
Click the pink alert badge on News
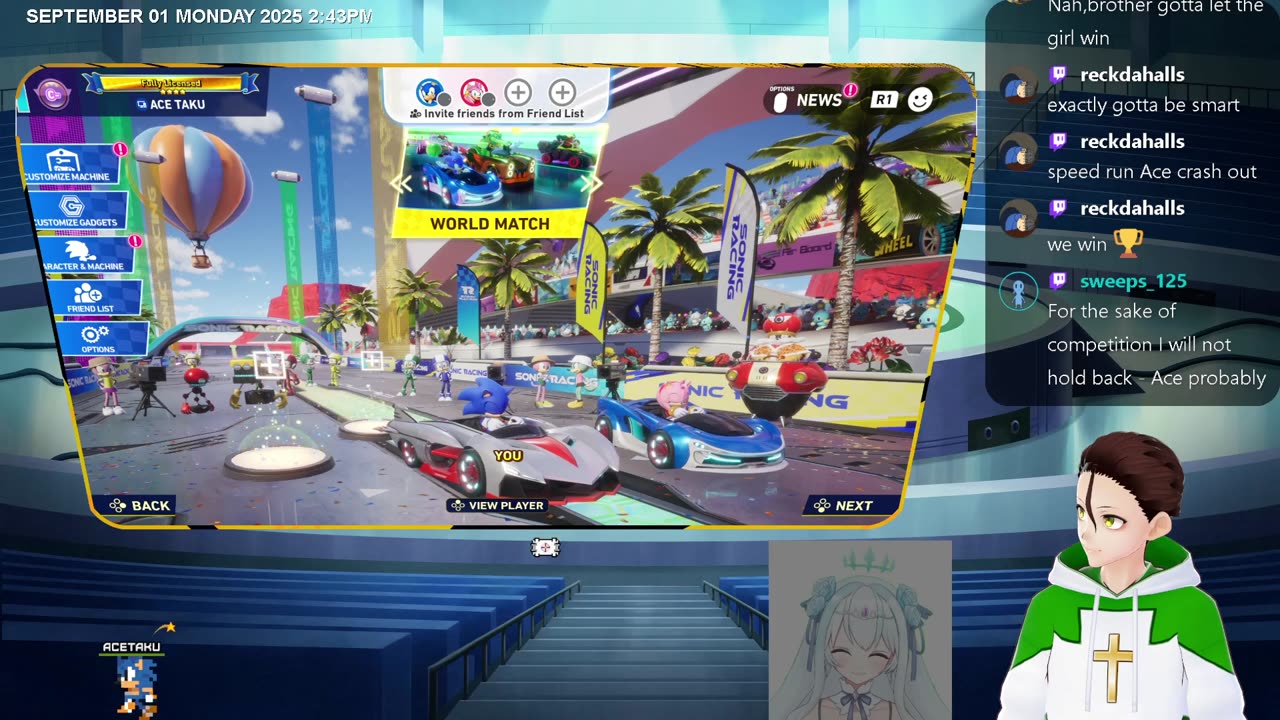(850, 90)
